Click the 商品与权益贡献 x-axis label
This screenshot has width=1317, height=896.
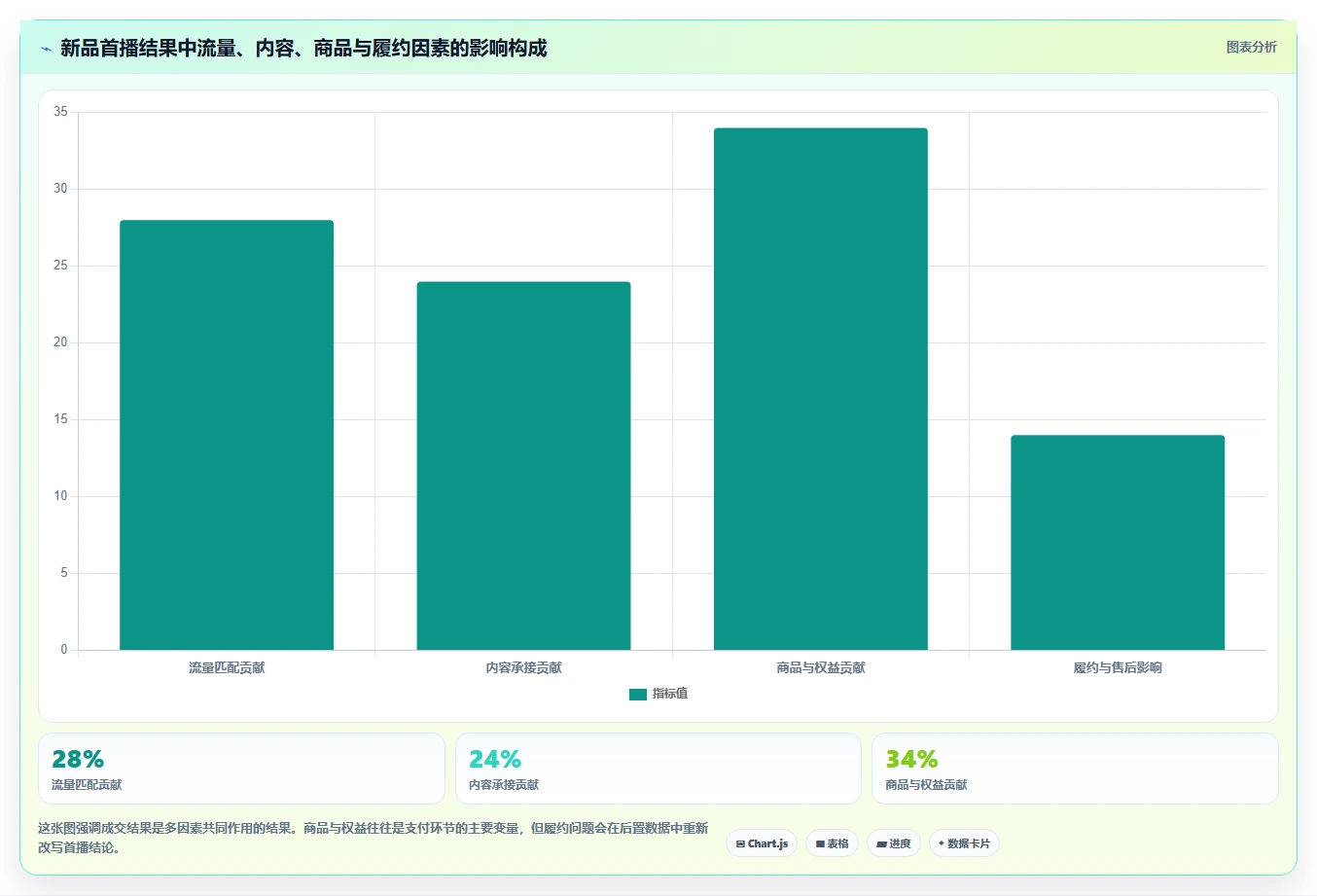pos(821,667)
